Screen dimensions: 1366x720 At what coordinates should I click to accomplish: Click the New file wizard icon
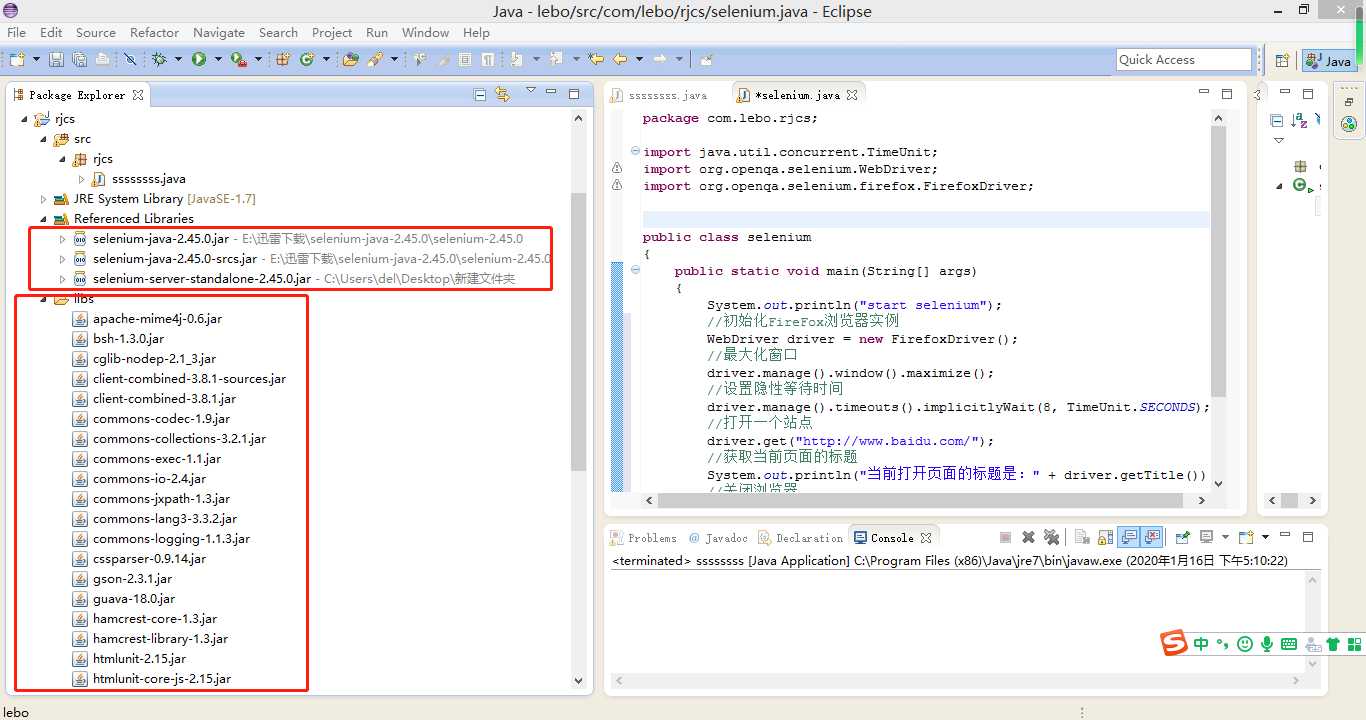click(x=17, y=60)
